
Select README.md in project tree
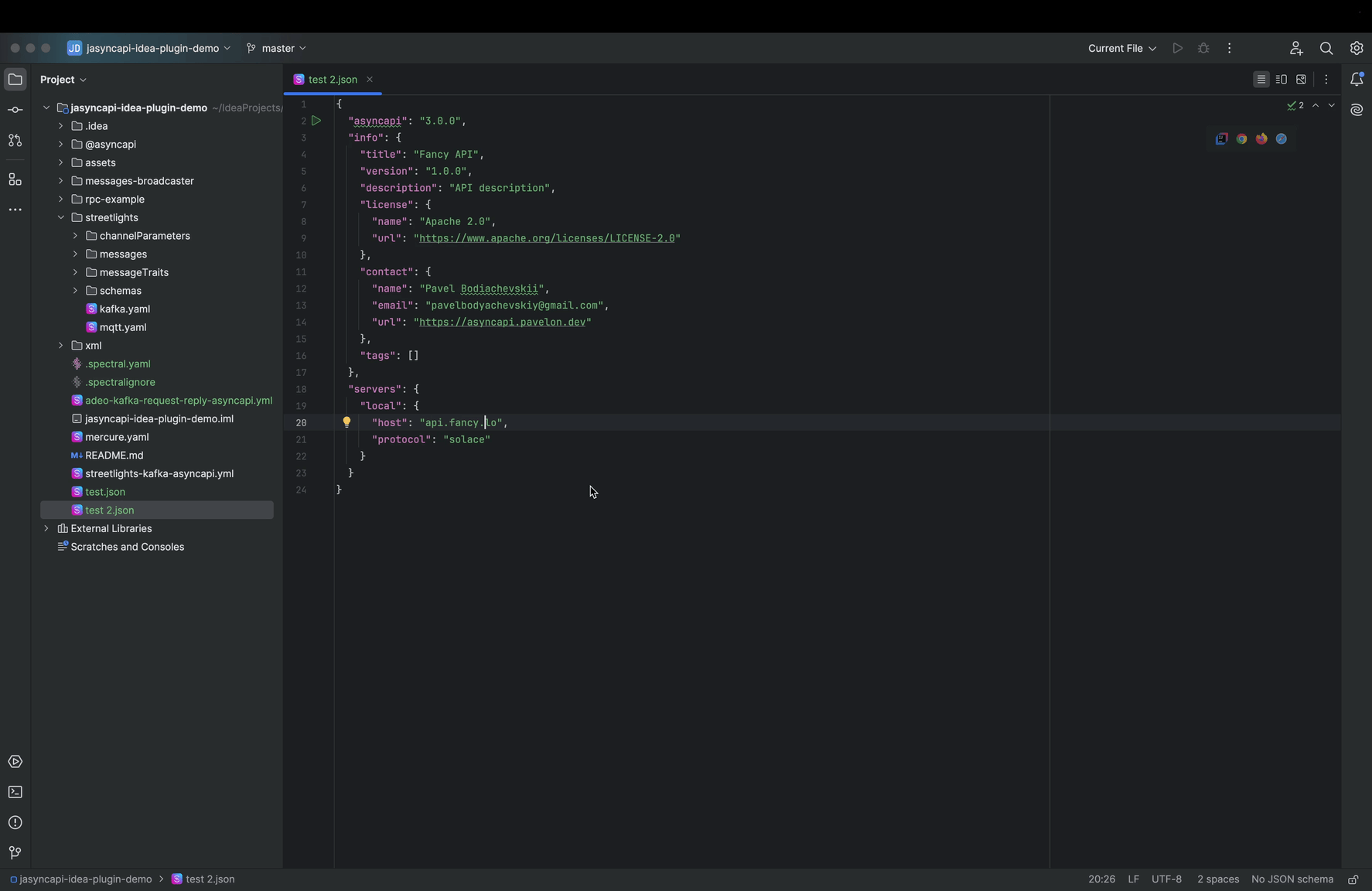(x=114, y=456)
